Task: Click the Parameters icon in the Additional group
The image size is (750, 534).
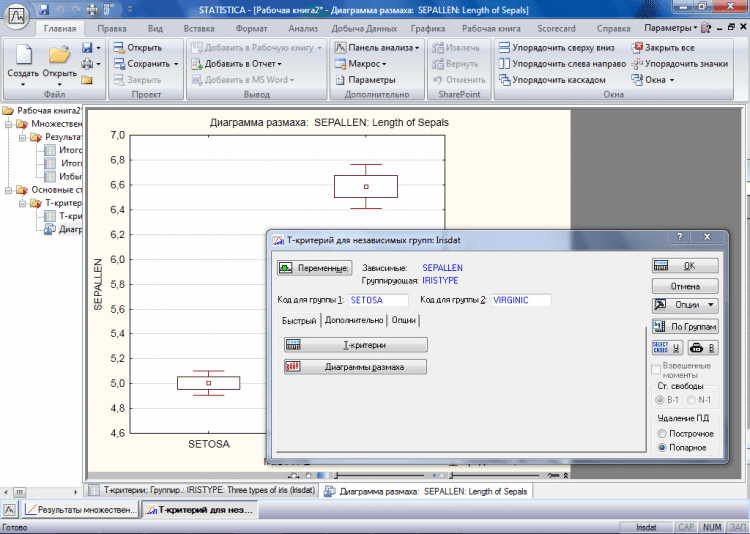Action: [340, 80]
